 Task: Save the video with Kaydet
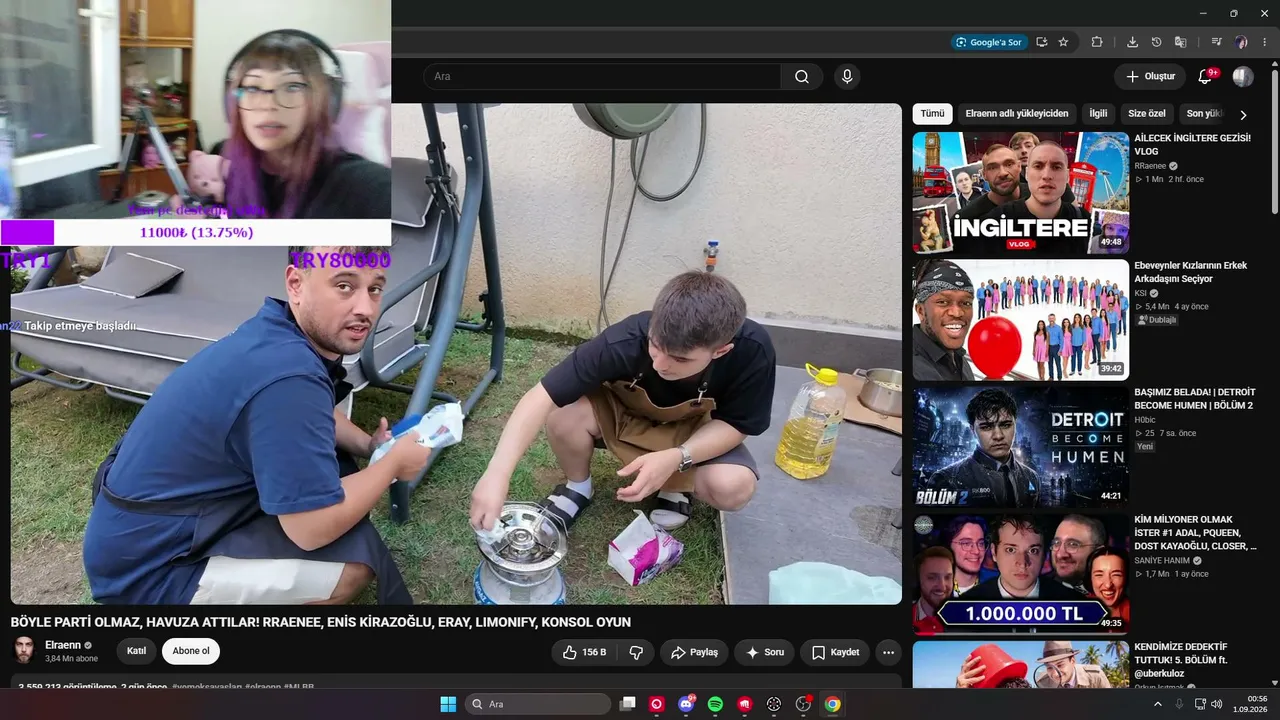(x=835, y=652)
